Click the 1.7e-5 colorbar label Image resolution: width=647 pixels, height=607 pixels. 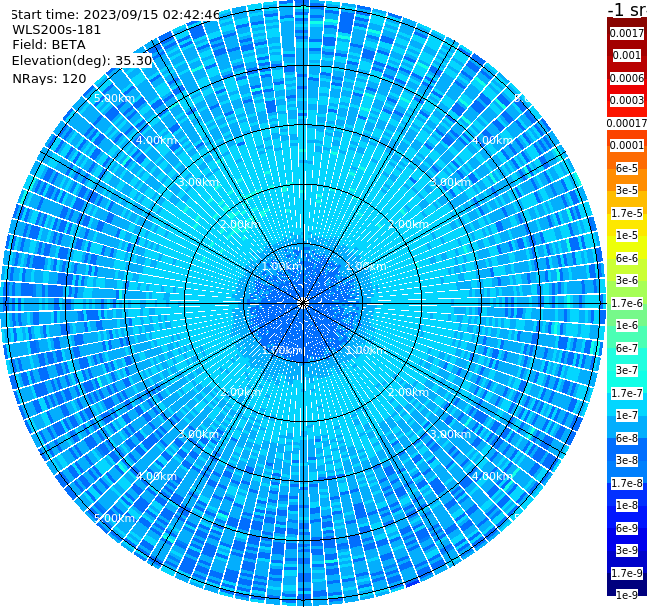627,213
